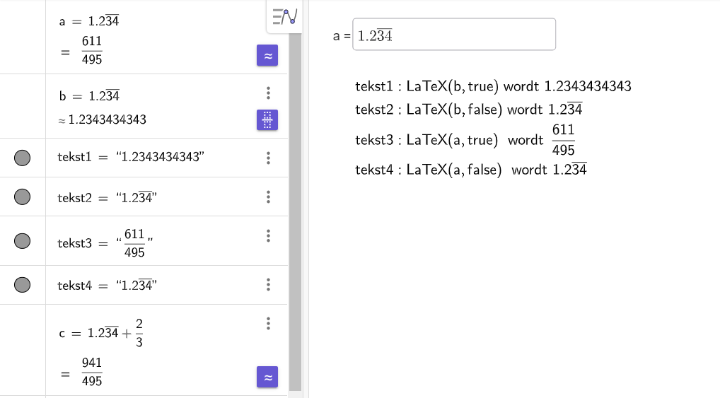Screen dimensions: 720x398
Task: Click the input box for a
Action: coord(454,34)
